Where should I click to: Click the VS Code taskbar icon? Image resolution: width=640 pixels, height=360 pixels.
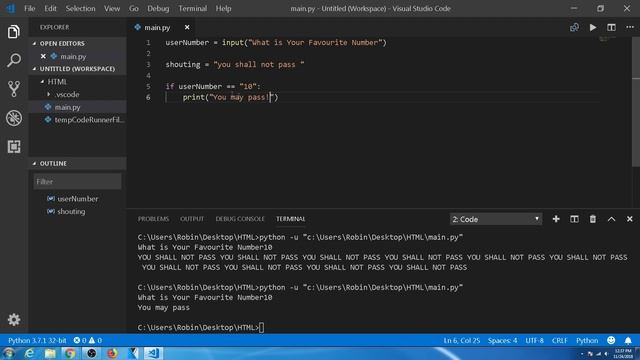(x=153, y=353)
